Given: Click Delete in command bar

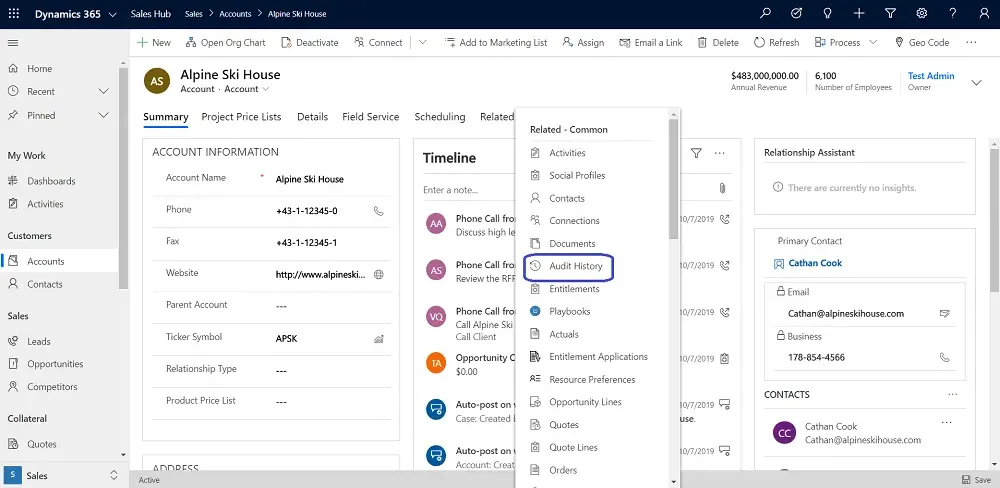Looking at the screenshot, I should (717, 43).
